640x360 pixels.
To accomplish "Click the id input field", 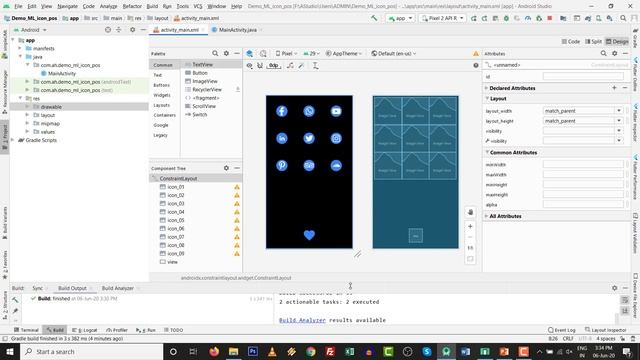I will 583,76.
